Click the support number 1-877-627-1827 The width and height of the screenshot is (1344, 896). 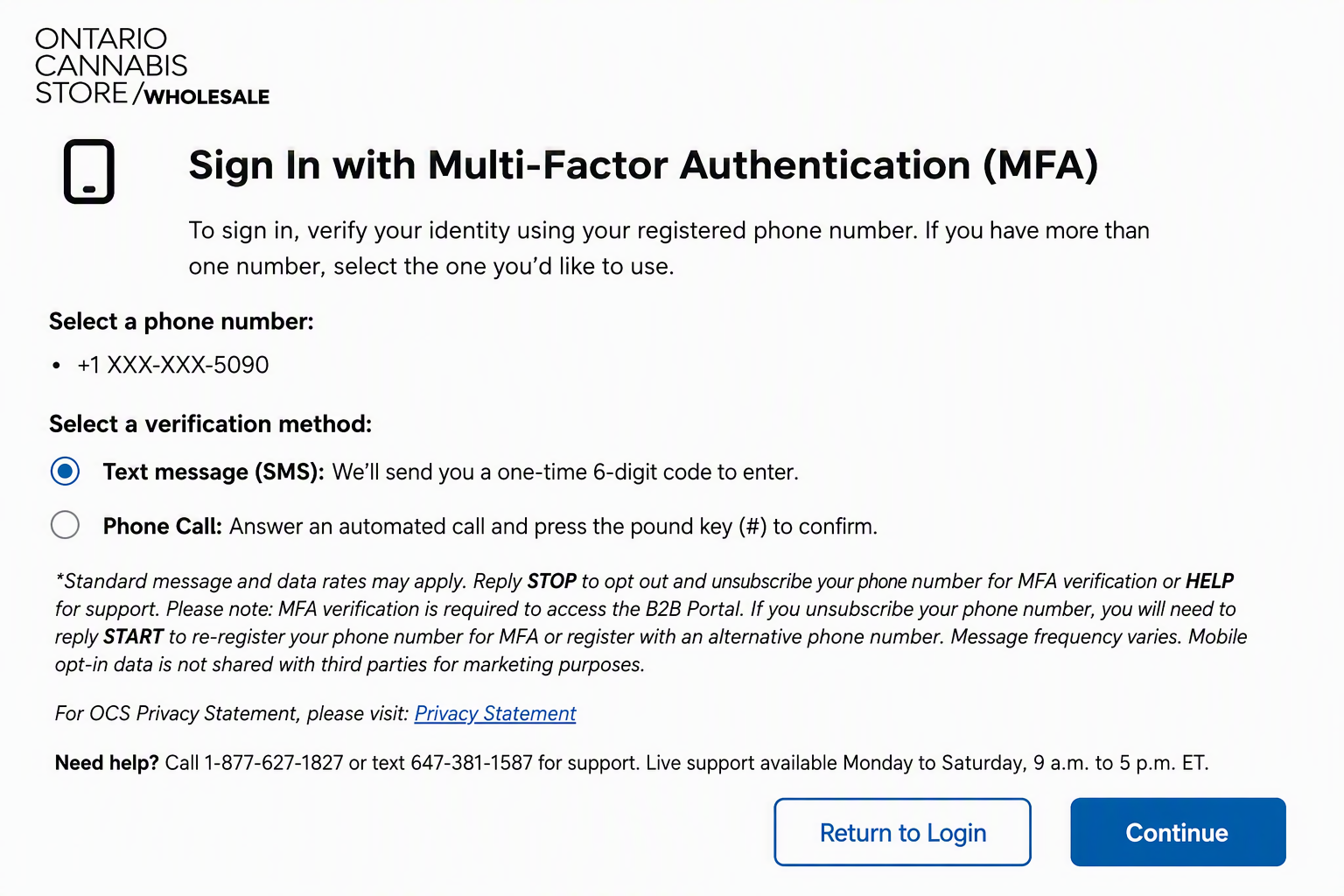pyautogui.click(x=274, y=763)
